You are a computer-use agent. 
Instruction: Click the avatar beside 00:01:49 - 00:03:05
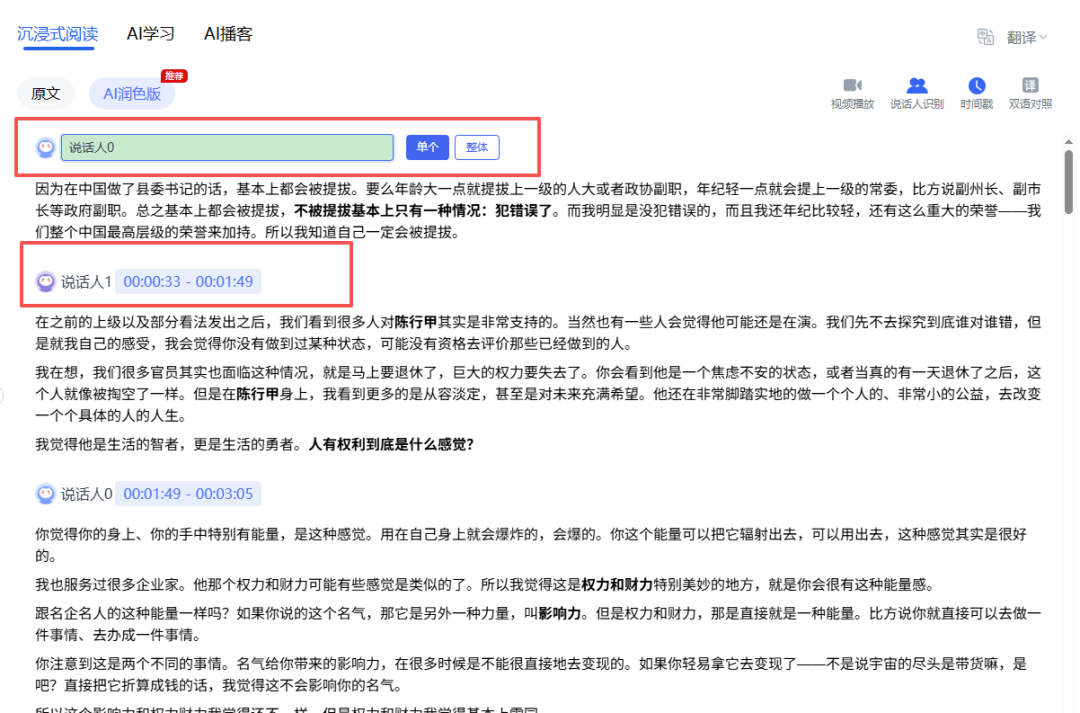[45, 494]
